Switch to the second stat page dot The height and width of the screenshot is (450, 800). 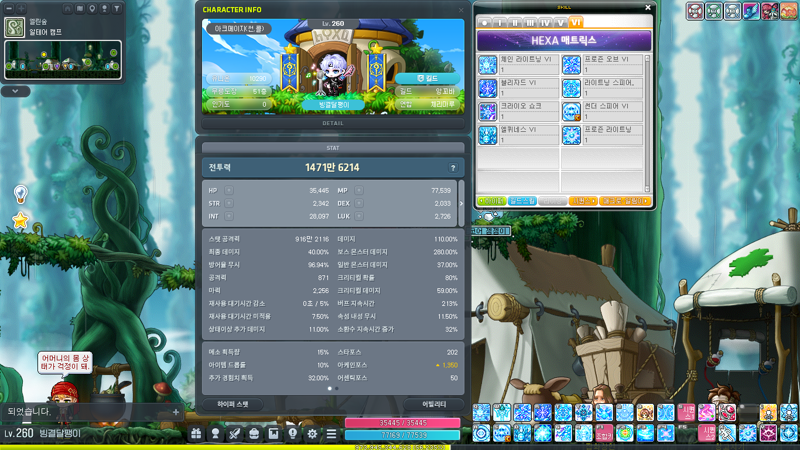click(336, 388)
